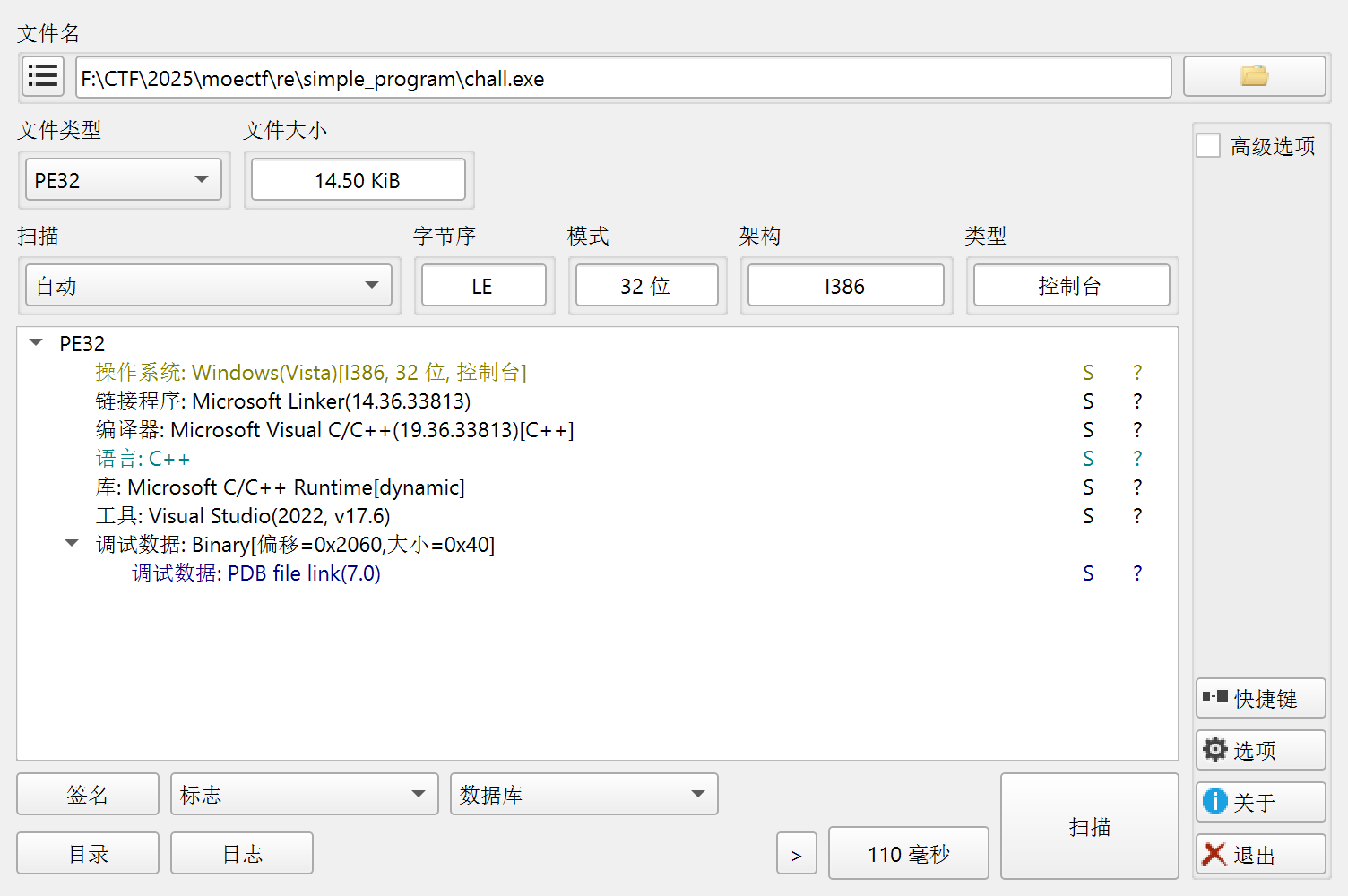Open the PE32 file type dropdown
The height and width of the screenshot is (896, 1348).
[x=124, y=180]
